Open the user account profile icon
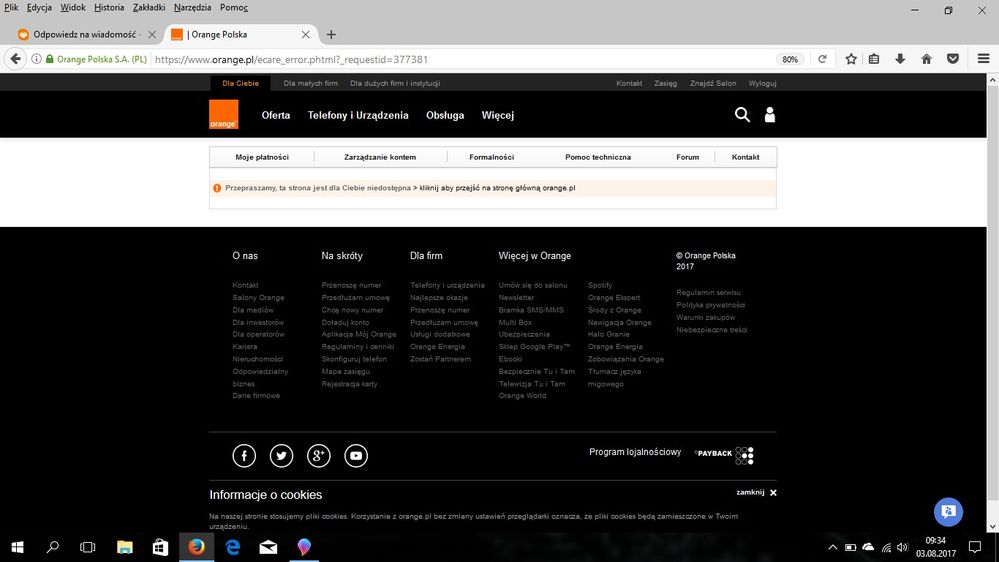This screenshot has width=999, height=562. (769, 115)
